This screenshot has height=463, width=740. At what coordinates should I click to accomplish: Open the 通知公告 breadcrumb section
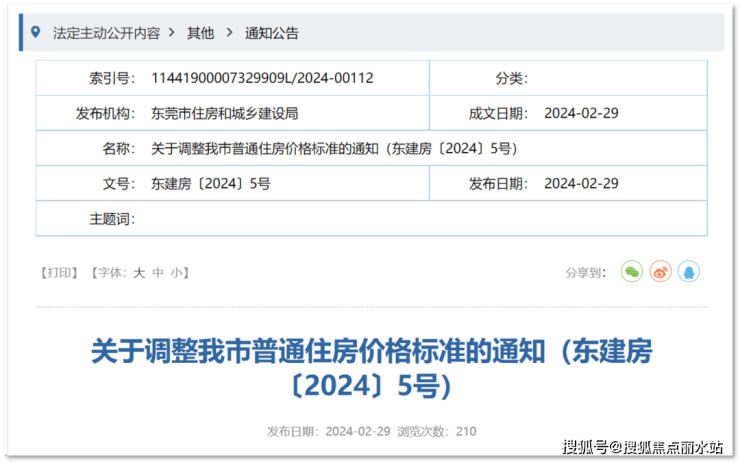[x=272, y=33]
